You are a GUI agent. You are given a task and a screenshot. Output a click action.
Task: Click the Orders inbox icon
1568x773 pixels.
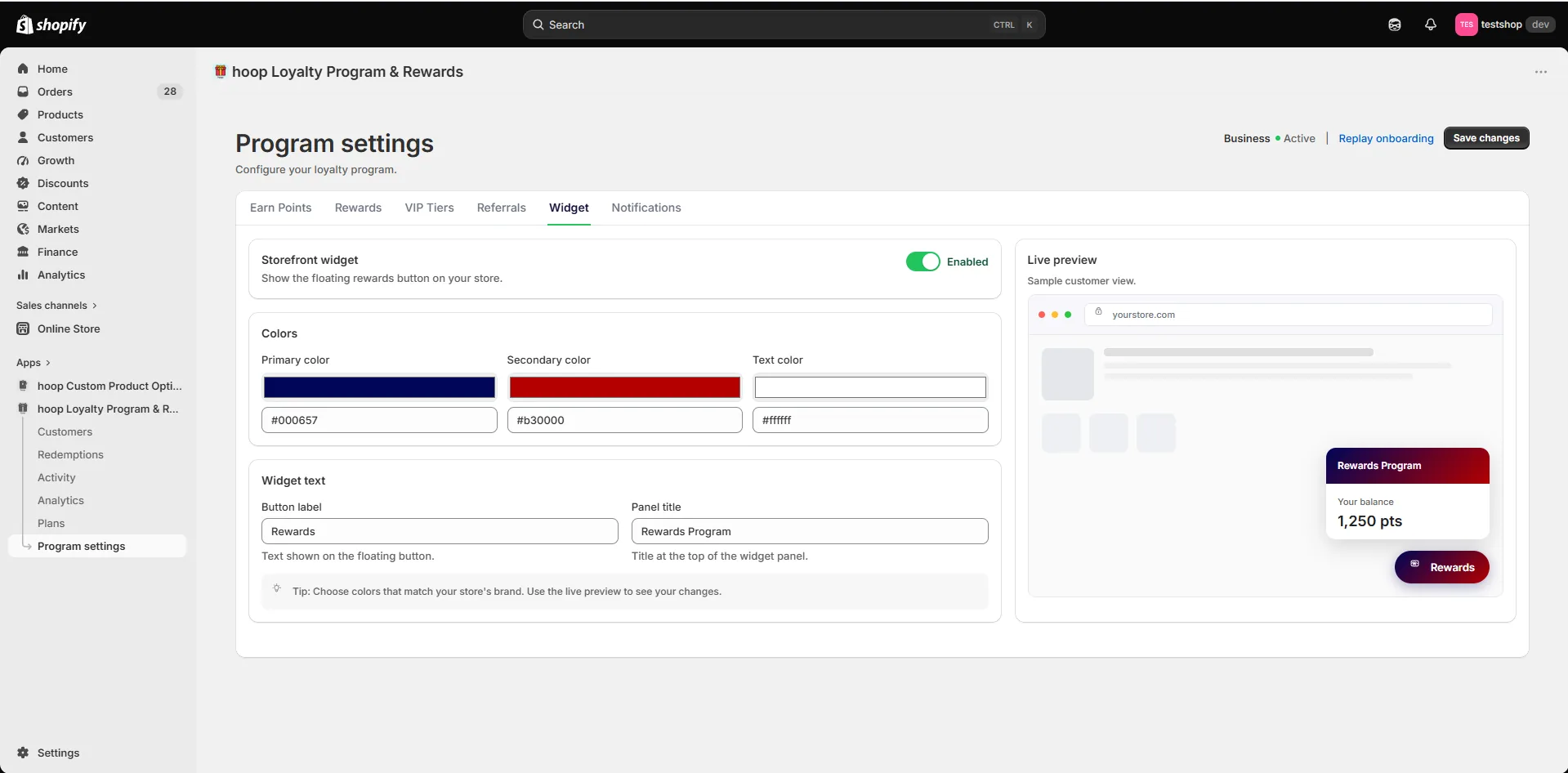click(x=23, y=92)
